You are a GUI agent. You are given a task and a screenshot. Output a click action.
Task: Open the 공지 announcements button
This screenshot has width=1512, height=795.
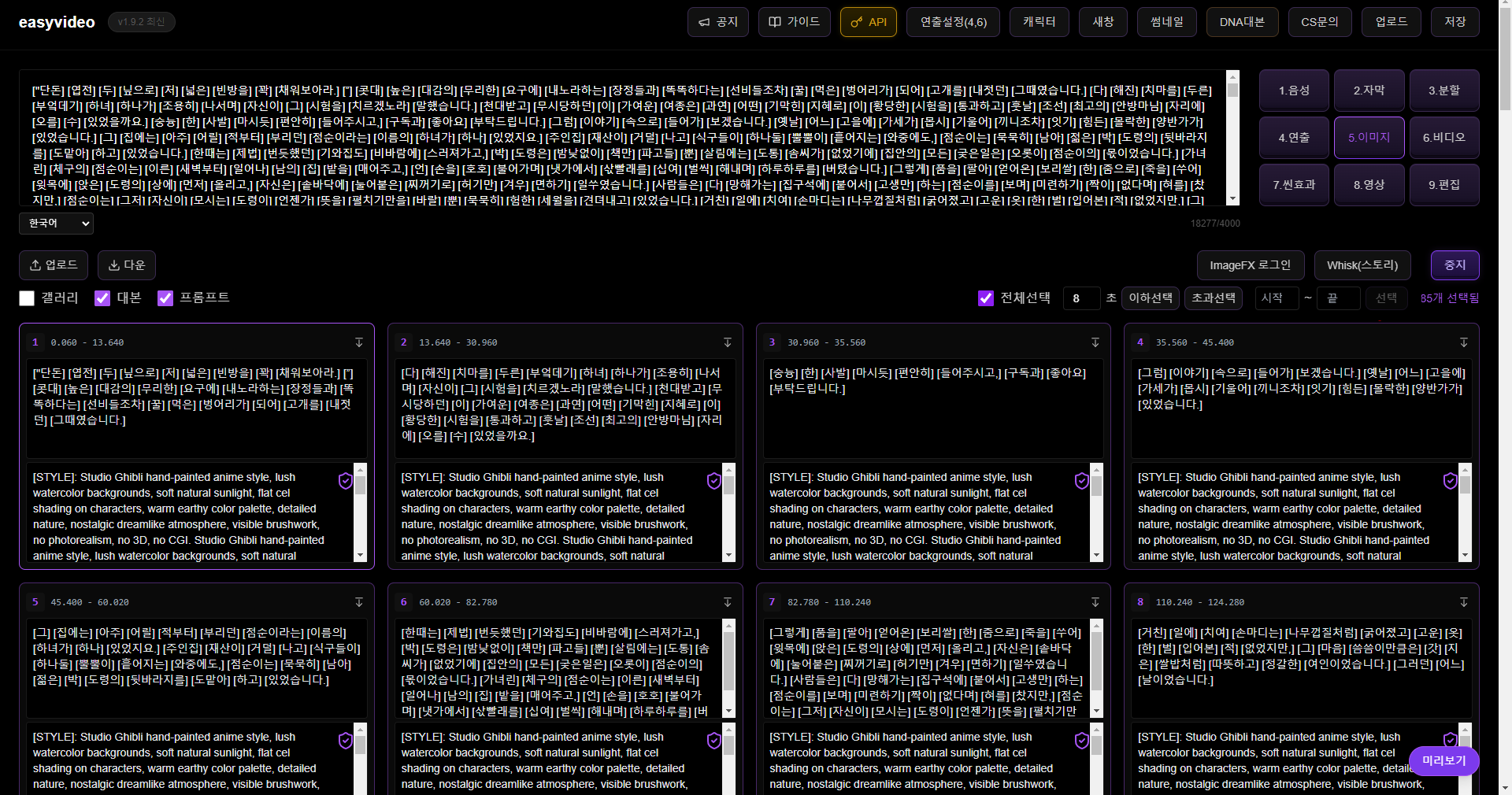tap(718, 22)
